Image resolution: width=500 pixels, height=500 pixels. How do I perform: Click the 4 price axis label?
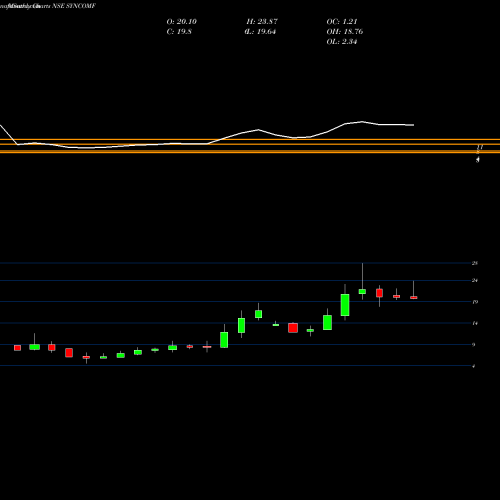(473, 366)
